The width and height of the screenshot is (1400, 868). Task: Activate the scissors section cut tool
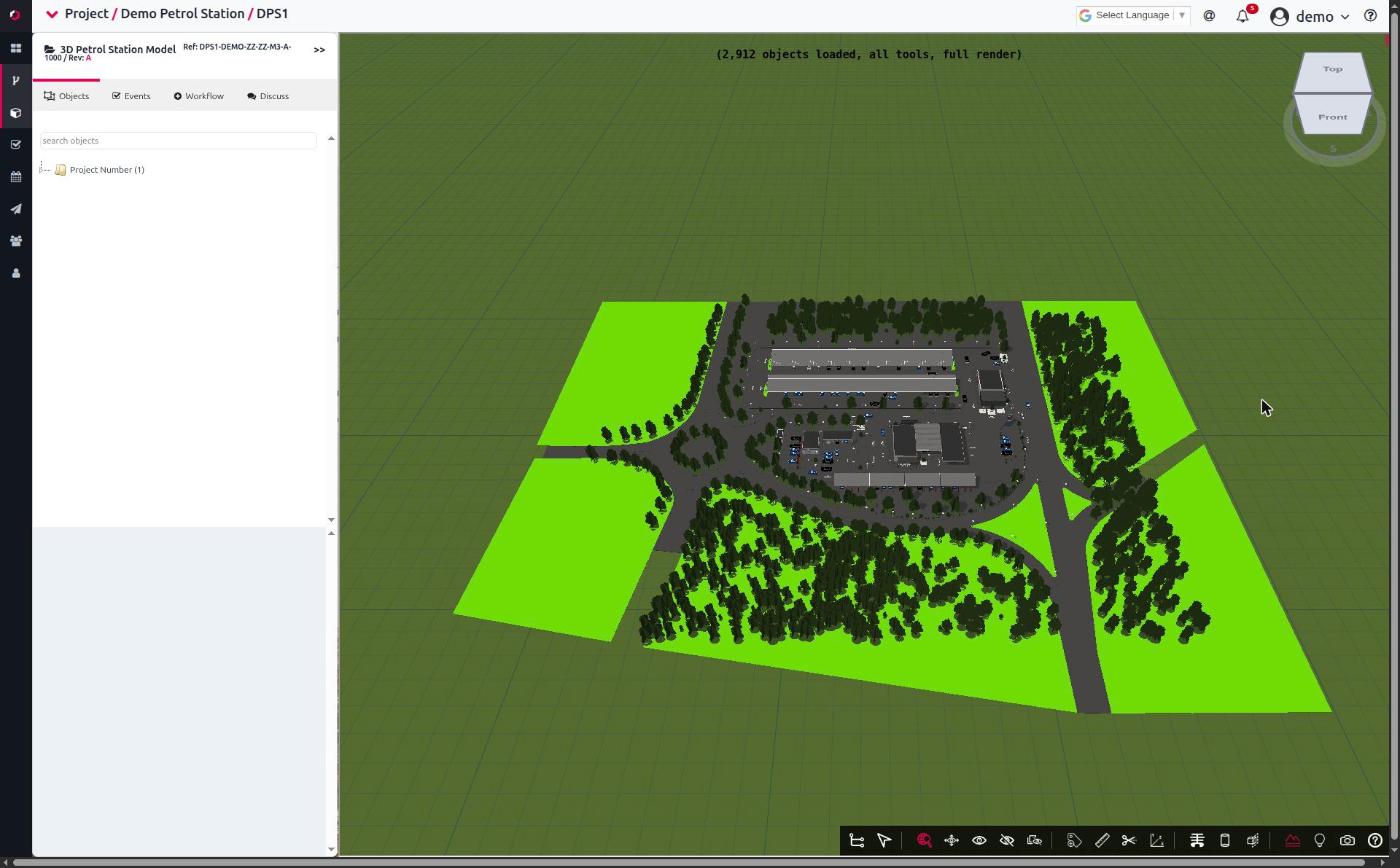1129,841
